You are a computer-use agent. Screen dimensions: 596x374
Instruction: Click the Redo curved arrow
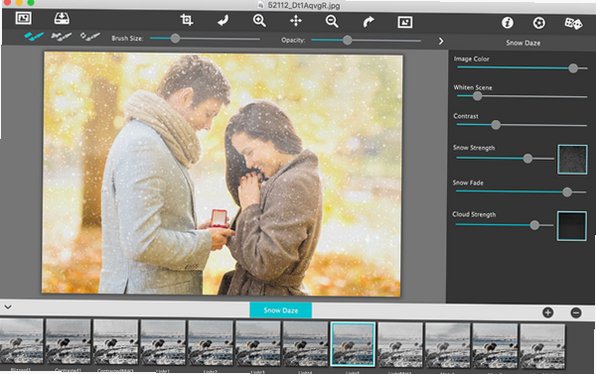368,22
